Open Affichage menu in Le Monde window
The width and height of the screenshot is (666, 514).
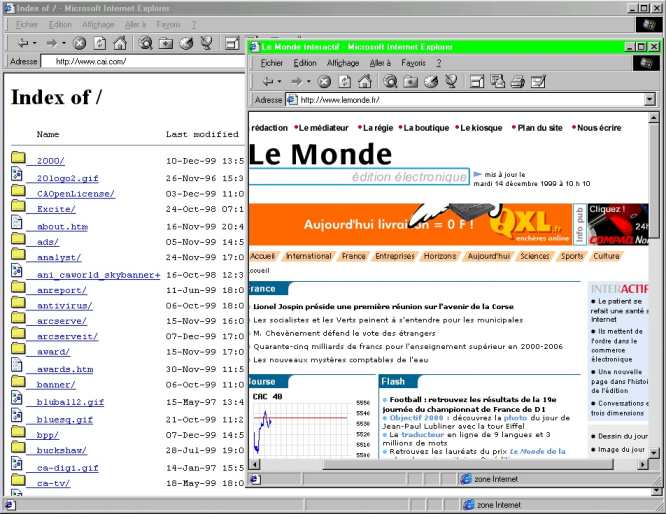[343, 63]
